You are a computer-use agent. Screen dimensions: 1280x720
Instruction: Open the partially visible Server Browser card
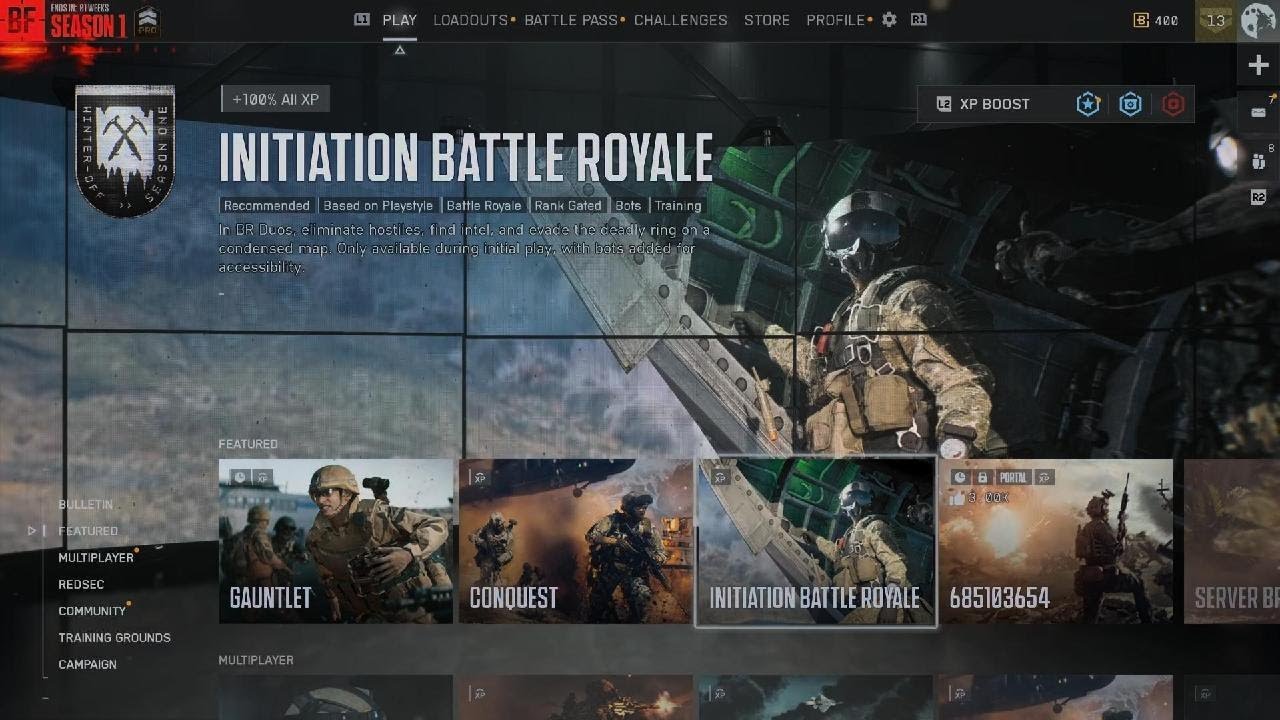click(1232, 541)
